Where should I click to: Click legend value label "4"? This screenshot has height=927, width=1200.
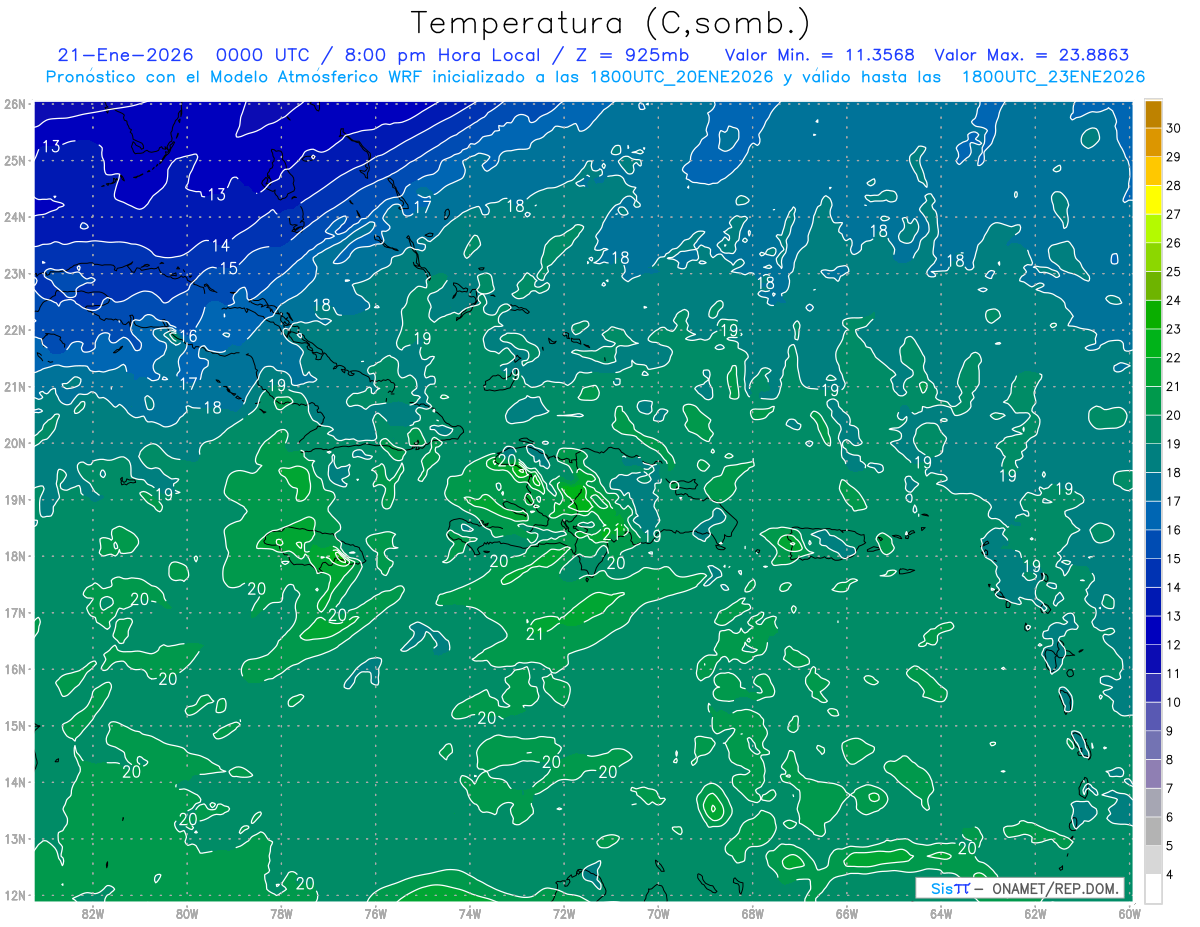[1170, 874]
